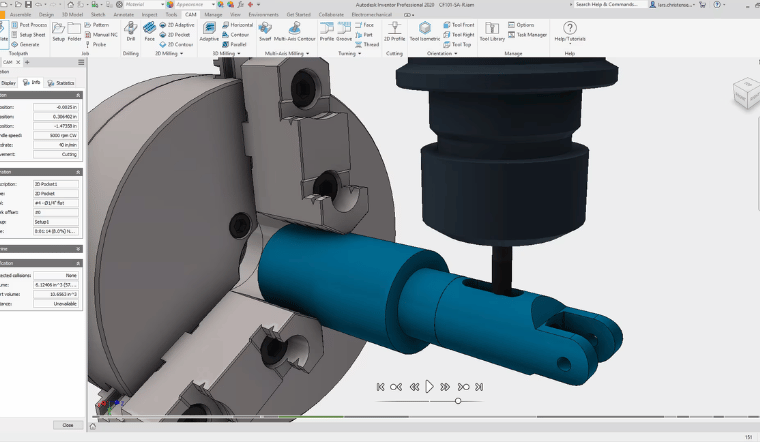Select the Face milling tool
The image size is (760, 442).
coord(150,32)
